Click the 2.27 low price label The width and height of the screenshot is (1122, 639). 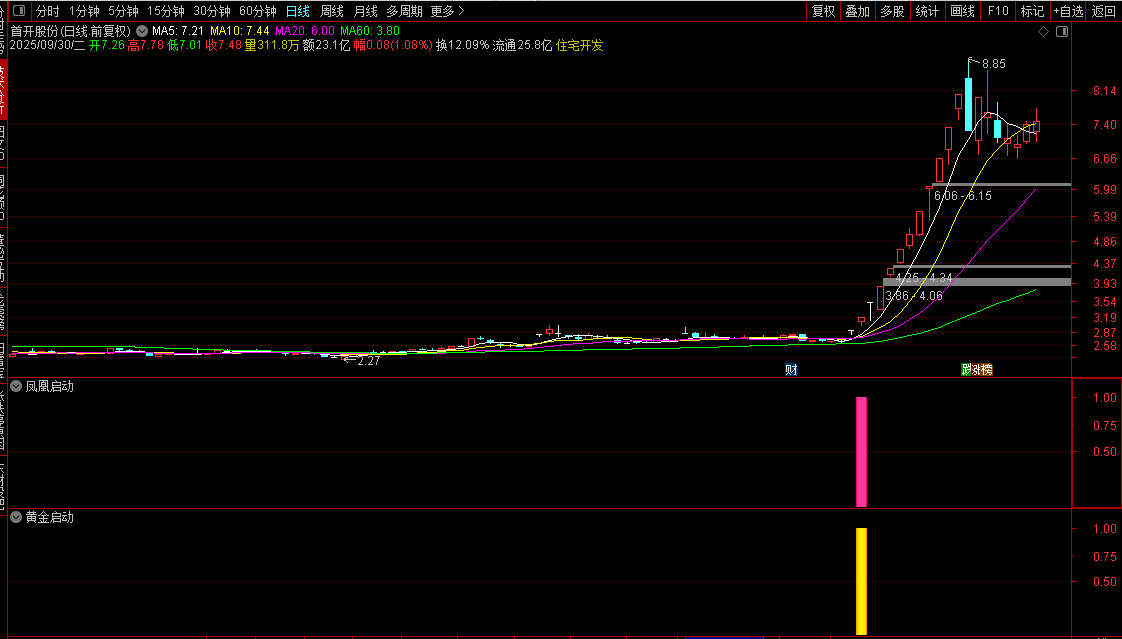pos(369,361)
